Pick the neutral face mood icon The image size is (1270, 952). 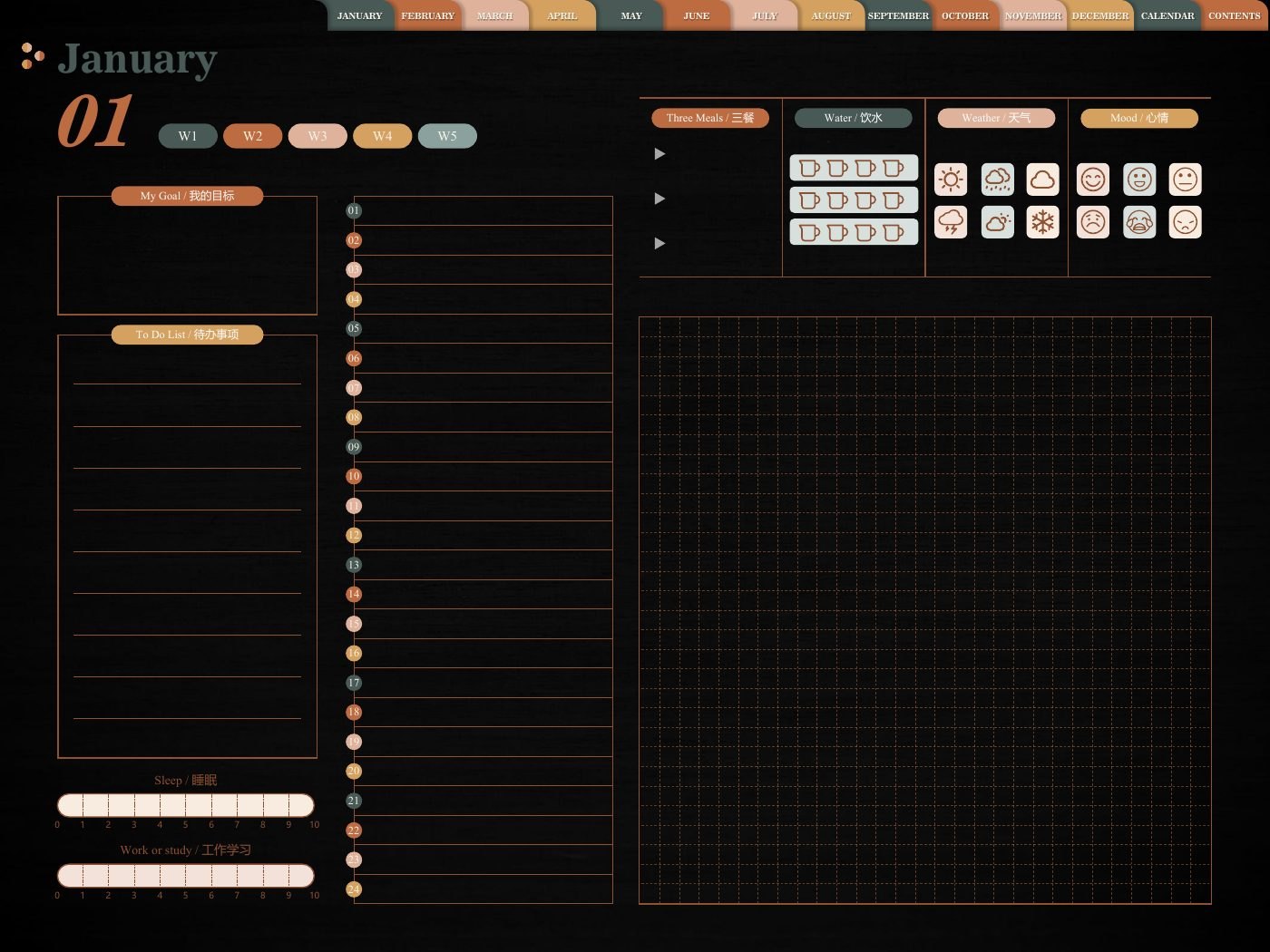coord(1186,180)
